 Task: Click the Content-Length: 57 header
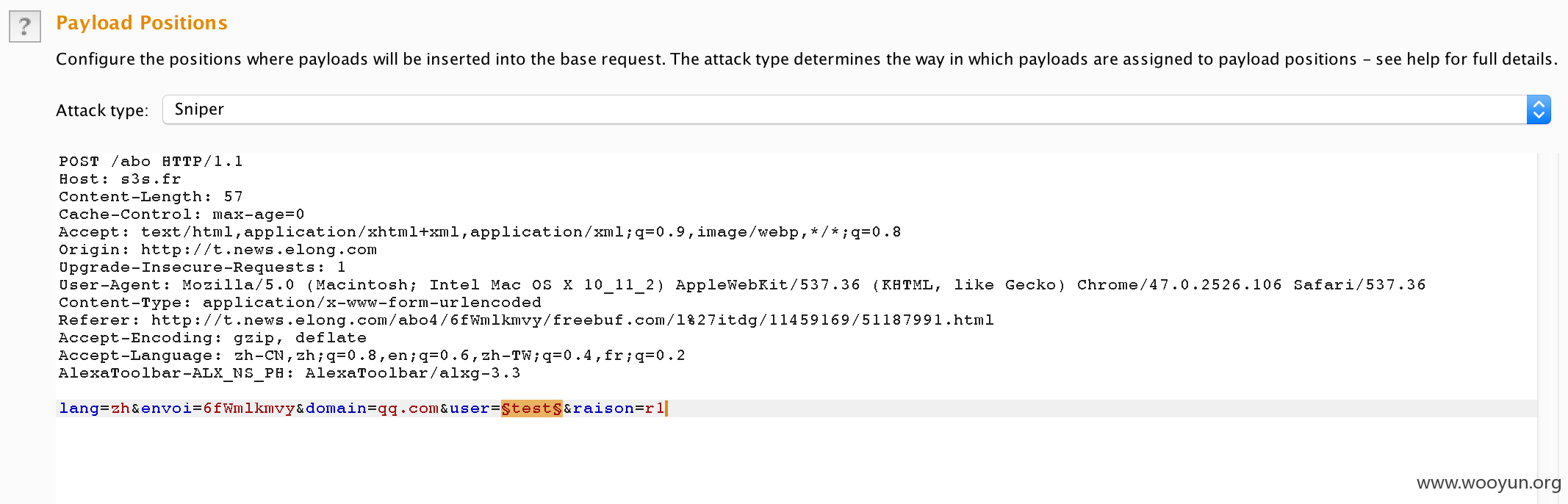151,197
